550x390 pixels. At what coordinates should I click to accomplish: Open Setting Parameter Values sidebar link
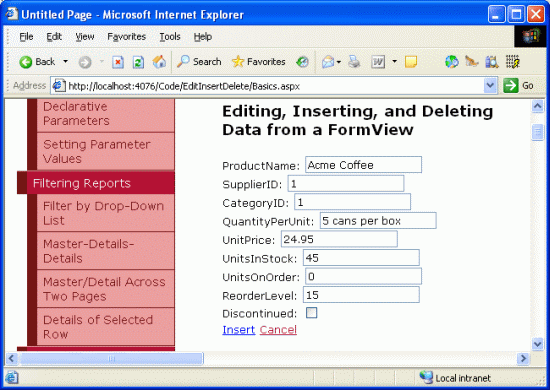click(x=106, y=152)
